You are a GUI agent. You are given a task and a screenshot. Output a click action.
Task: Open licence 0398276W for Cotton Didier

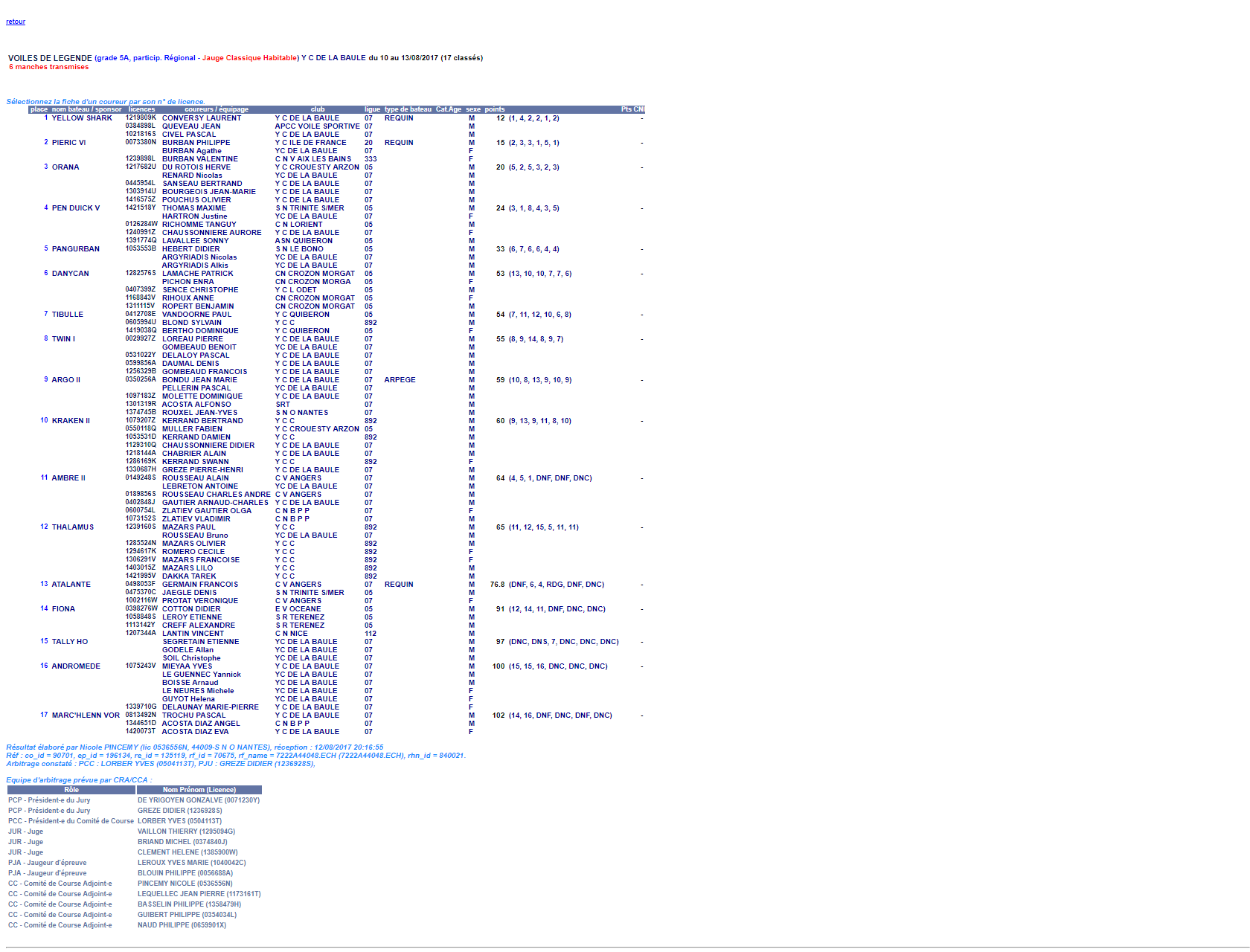pyautogui.click(x=141, y=609)
